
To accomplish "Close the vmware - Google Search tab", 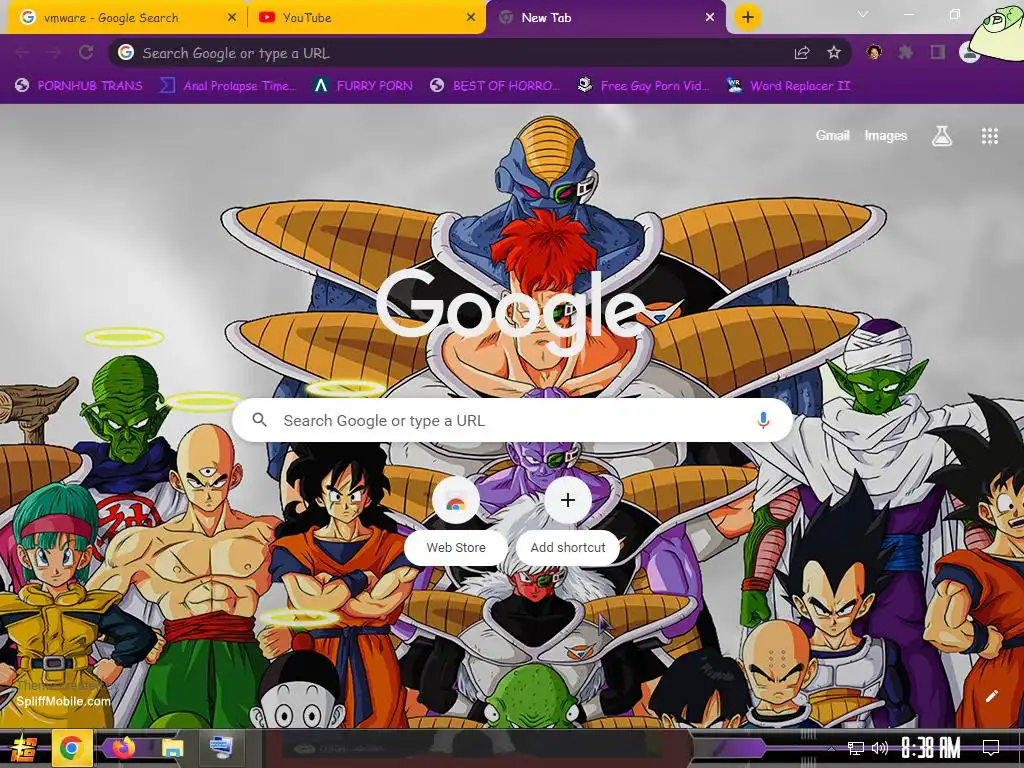I will pyautogui.click(x=232, y=18).
